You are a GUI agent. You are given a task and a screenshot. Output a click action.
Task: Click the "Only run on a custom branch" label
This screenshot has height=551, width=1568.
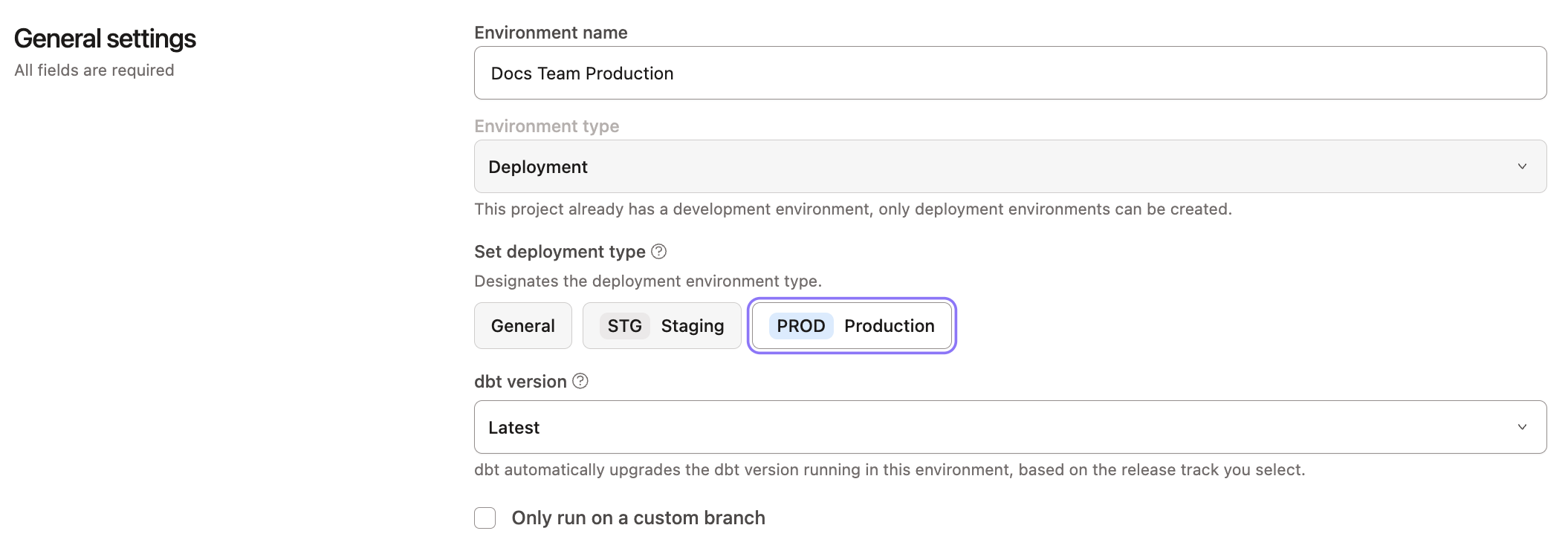(638, 518)
